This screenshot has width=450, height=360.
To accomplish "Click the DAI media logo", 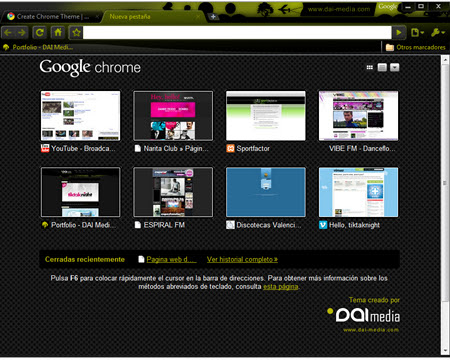I will [364, 315].
